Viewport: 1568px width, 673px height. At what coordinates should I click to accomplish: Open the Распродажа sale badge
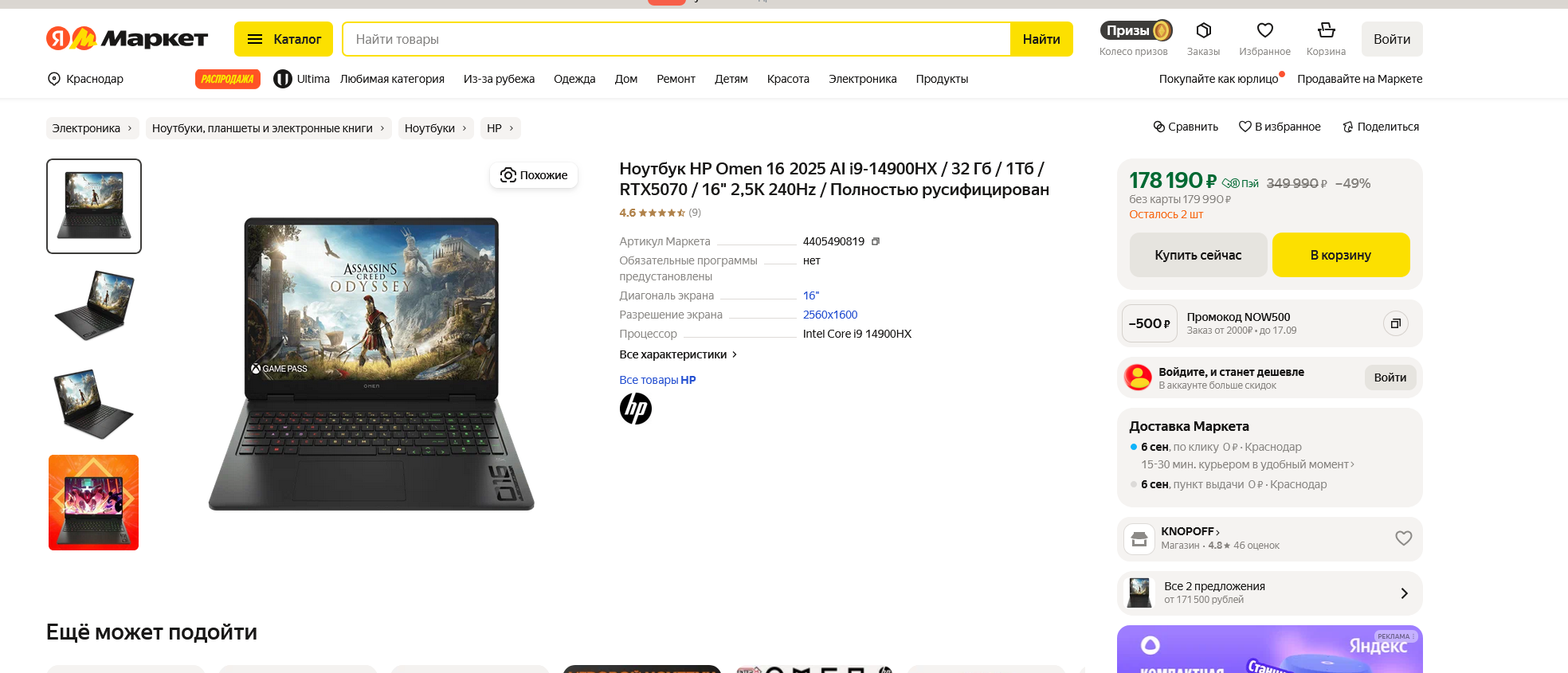tap(228, 79)
